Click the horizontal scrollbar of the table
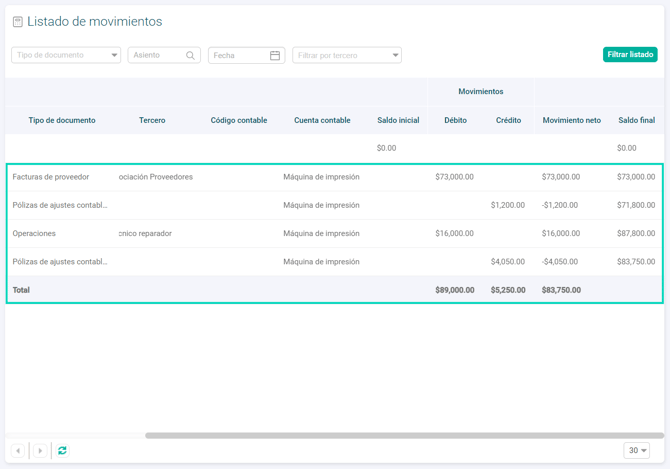The width and height of the screenshot is (670, 469). click(x=400, y=436)
